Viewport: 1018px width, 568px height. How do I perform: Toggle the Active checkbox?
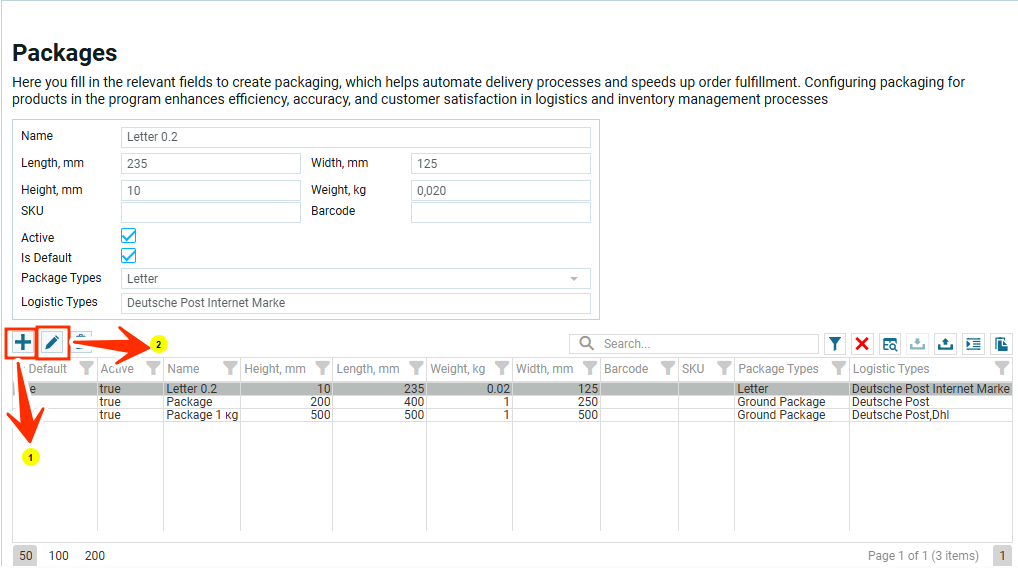coord(128,236)
